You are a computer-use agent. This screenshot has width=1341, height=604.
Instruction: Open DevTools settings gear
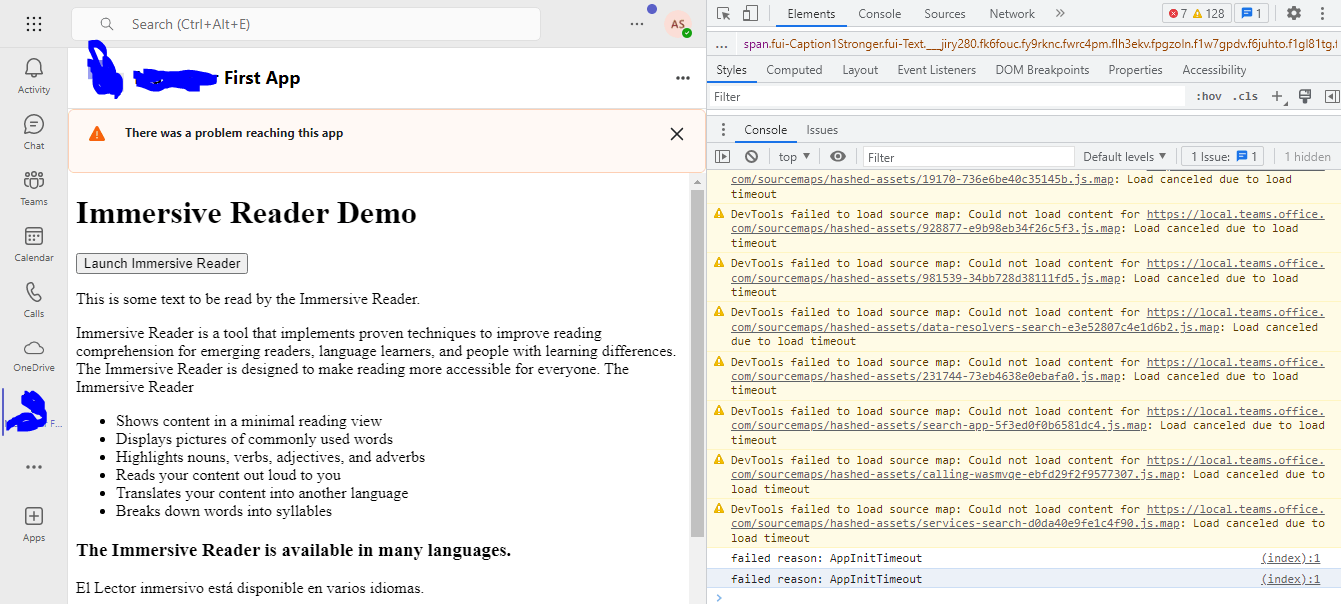1293,13
